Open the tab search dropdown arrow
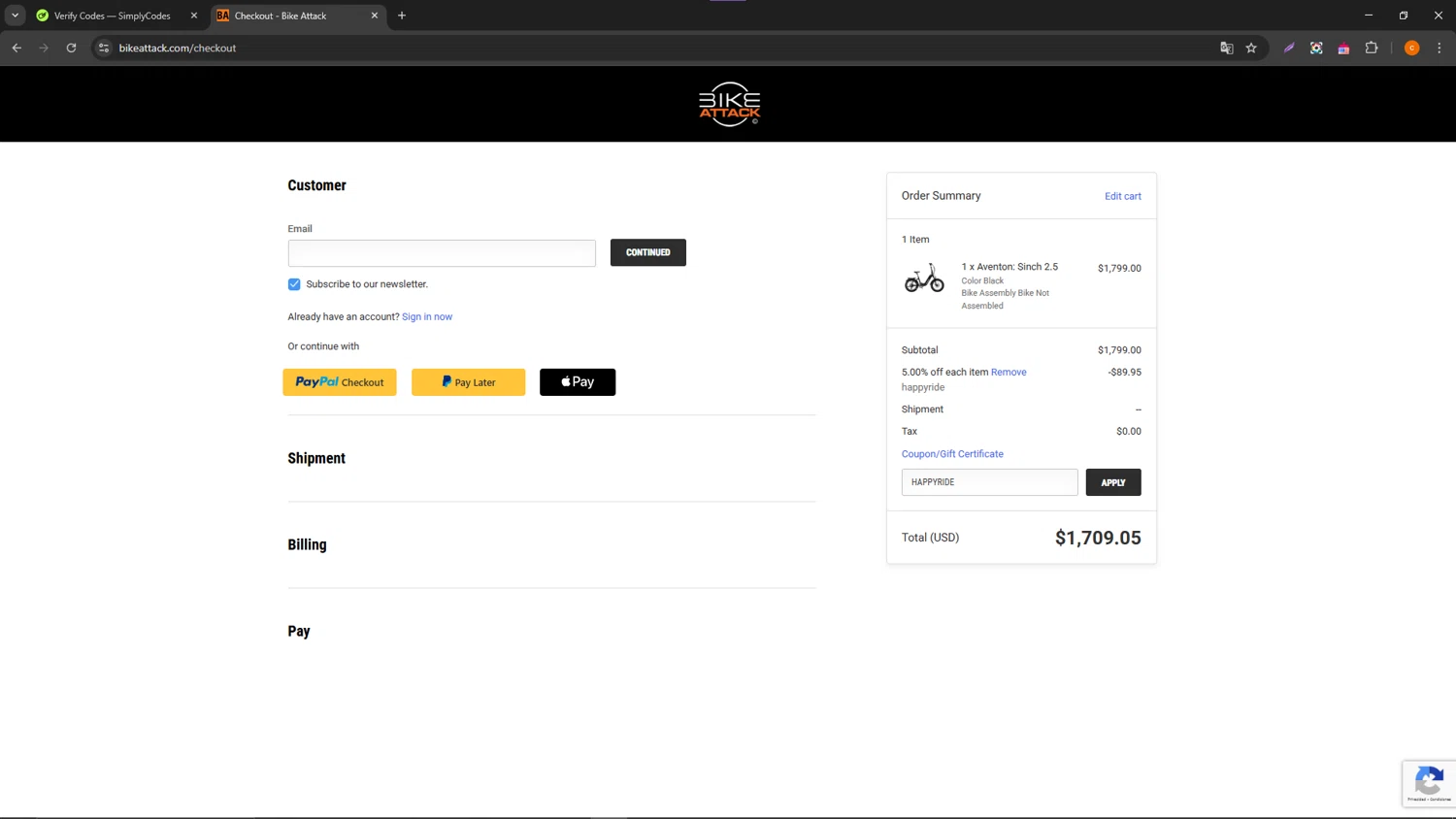This screenshot has height=819, width=1456. [x=15, y=16]
